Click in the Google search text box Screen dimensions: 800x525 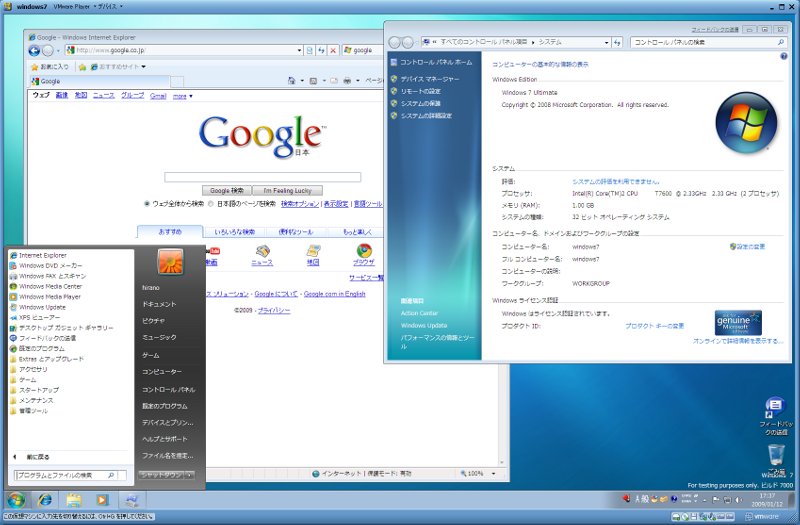(x=262, y=177)
